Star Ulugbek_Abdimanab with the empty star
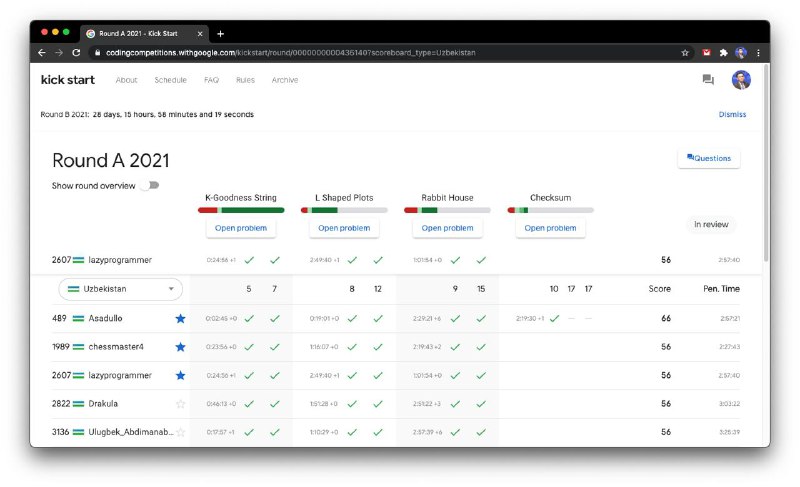The height and width of the screenshot is (487, 800). coord(180,432)
